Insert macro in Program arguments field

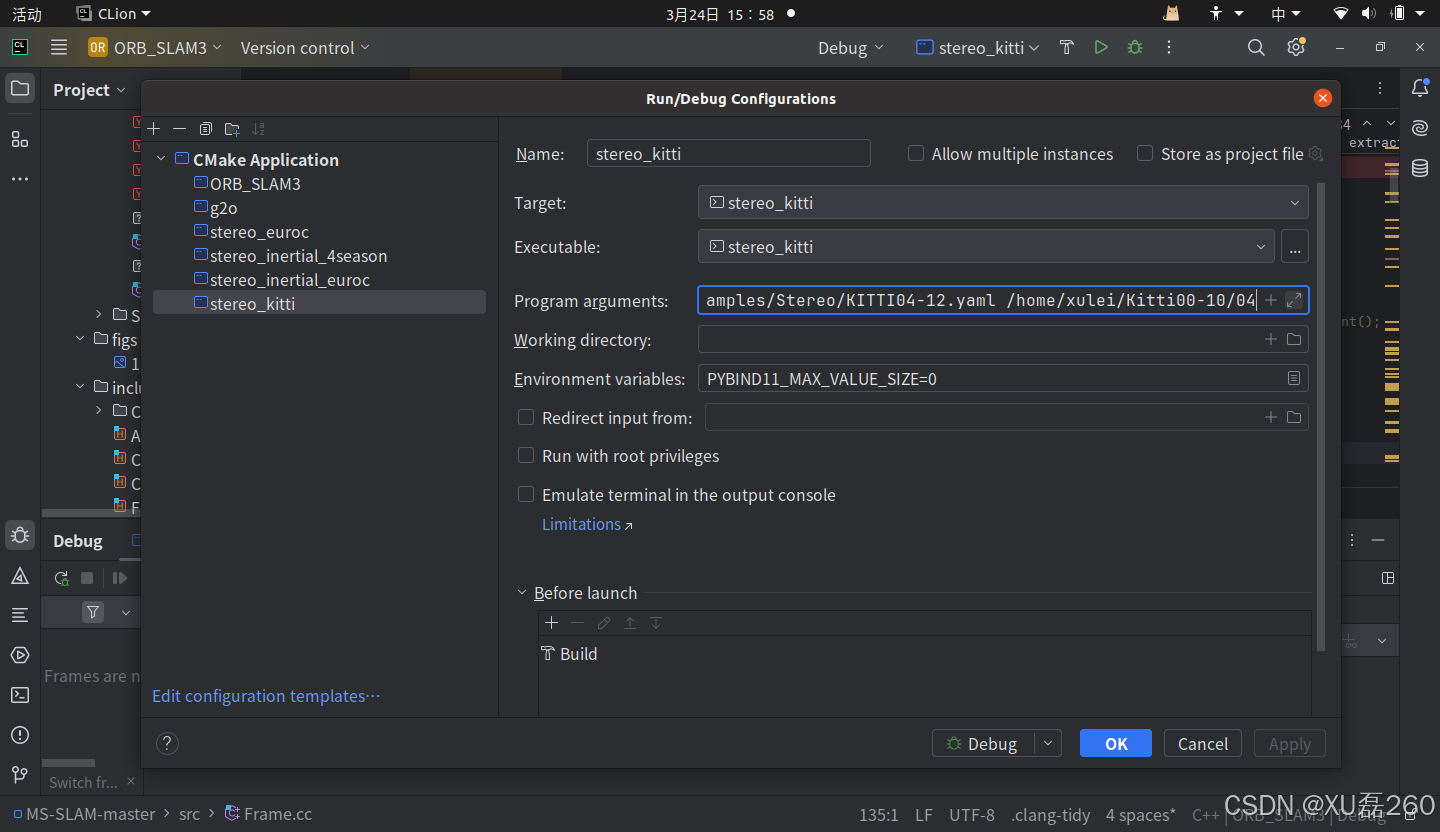(x=1271, y=300)
